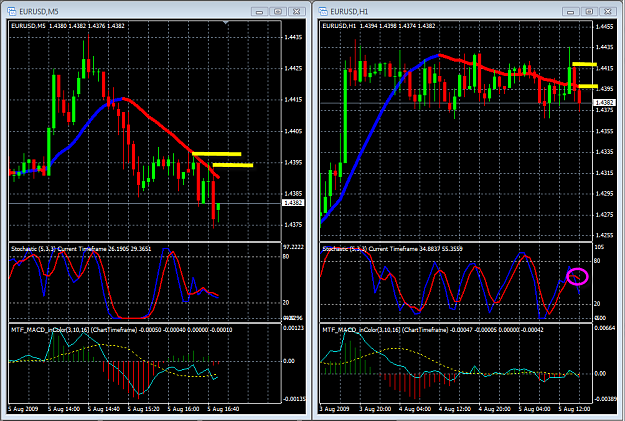Click the H1 Stochastic (5,3,3) label with 34.8837
This screenshot has height=421, width=625.
[x=393, y=249]
